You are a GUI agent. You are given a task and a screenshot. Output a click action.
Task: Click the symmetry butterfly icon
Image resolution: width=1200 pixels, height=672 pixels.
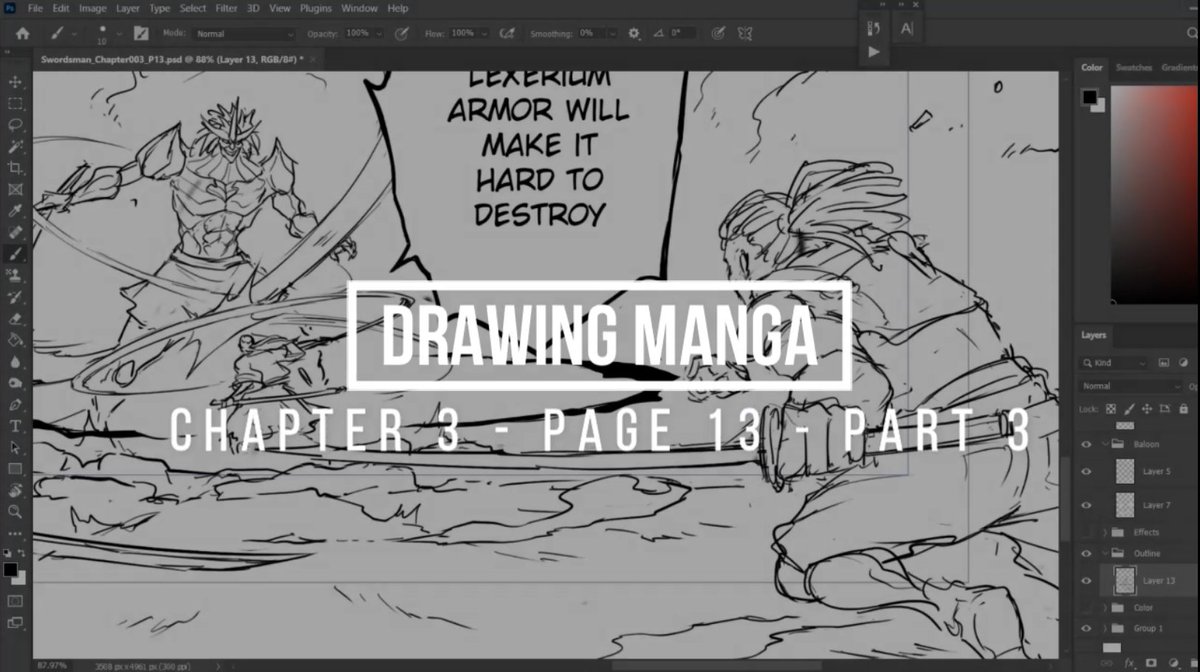(x=744, y=33)
